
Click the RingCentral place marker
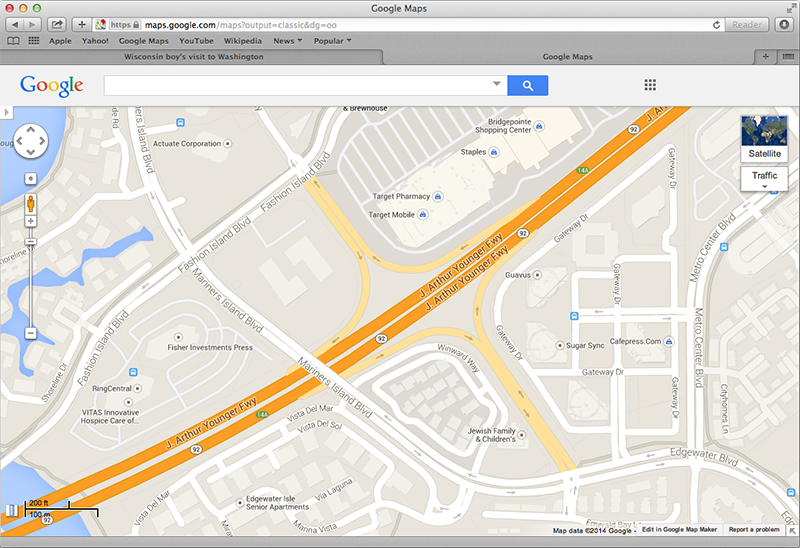tap(137, 389)
